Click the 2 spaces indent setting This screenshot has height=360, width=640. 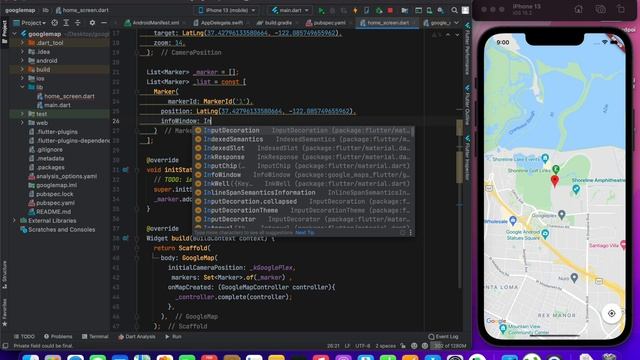[385, 346]
